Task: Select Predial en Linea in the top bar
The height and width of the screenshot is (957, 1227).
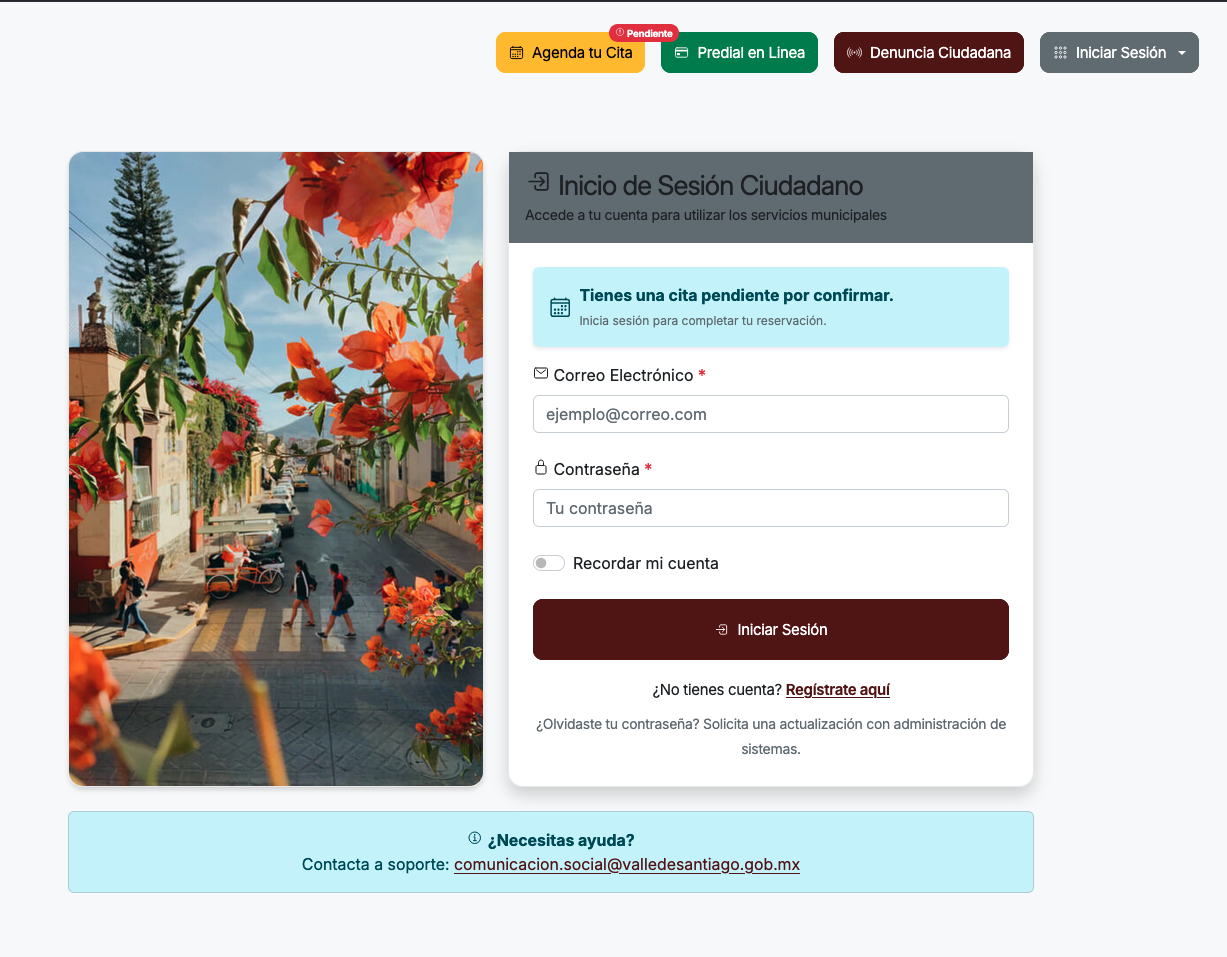Action: (739, 53)
